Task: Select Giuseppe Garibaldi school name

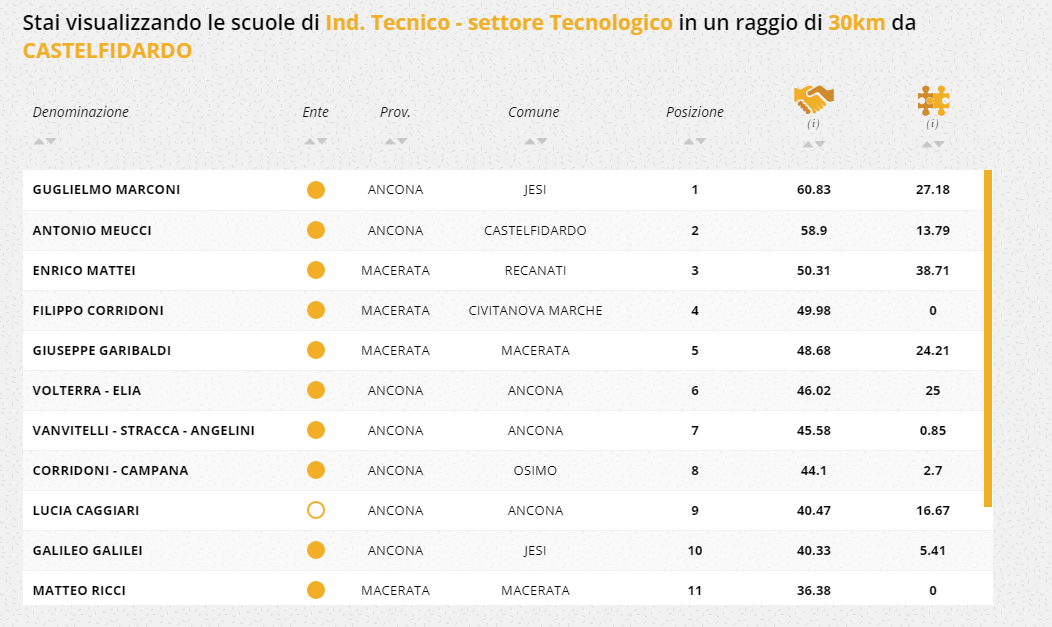Action: 101,350
